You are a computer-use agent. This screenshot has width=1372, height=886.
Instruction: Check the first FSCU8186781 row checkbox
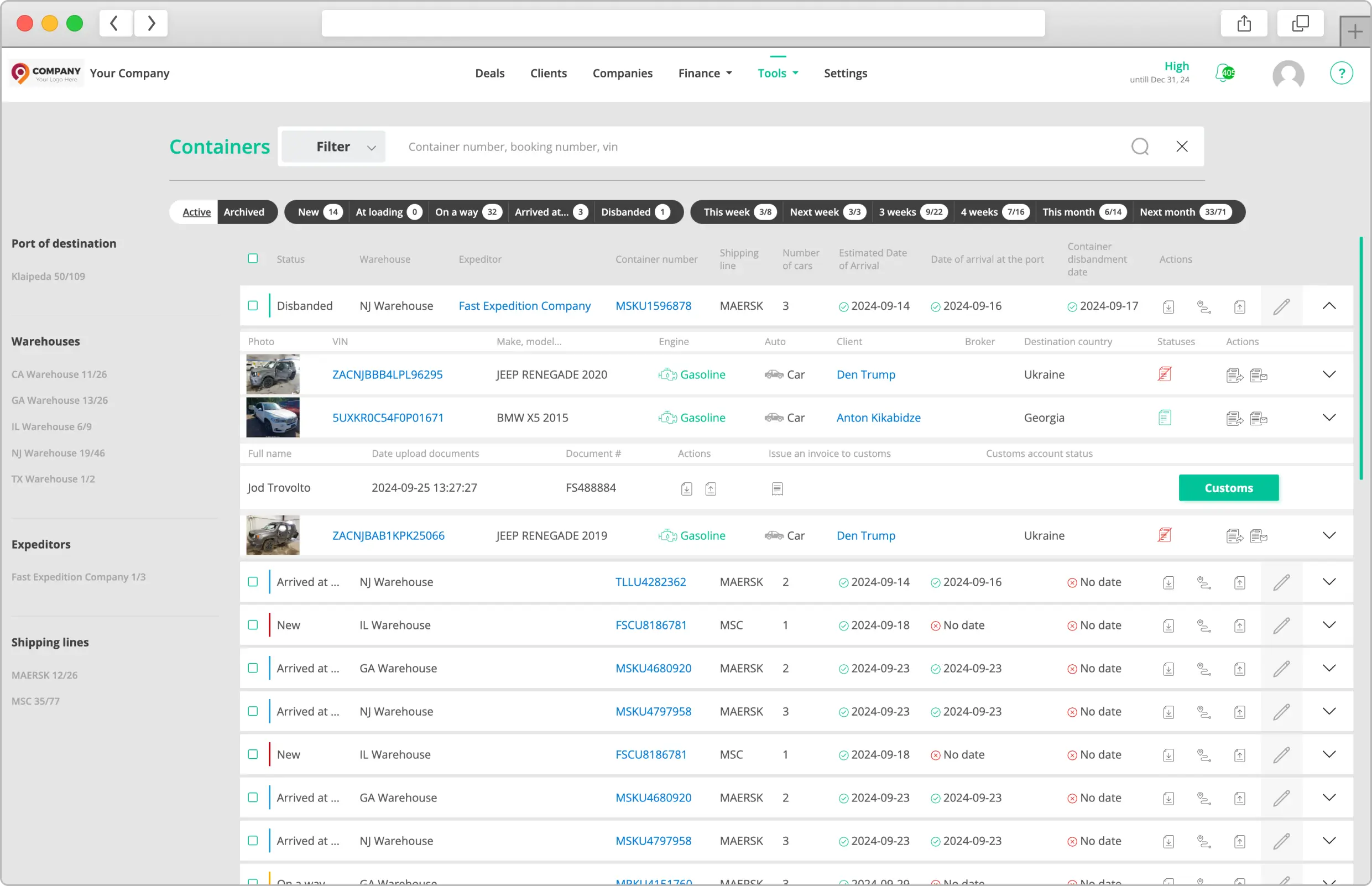(x=253, y=625)
